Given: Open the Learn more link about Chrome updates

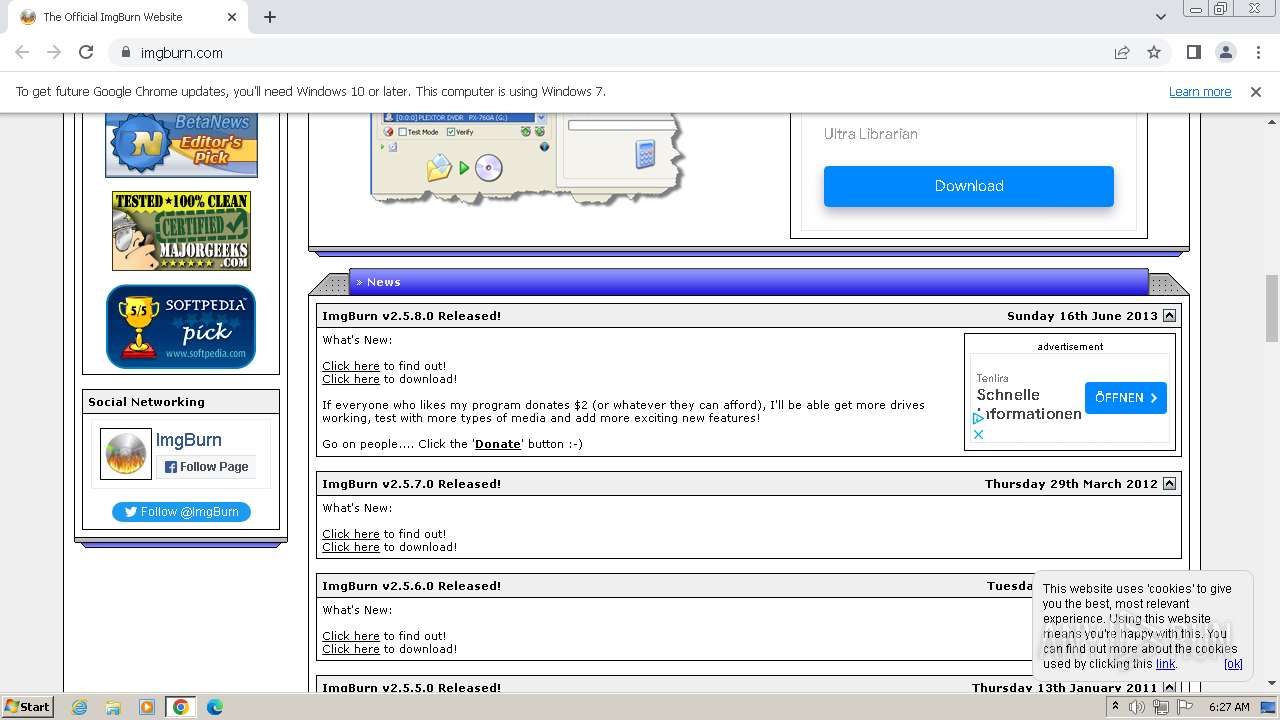Looking at the screenshot, I should 1200,92.
